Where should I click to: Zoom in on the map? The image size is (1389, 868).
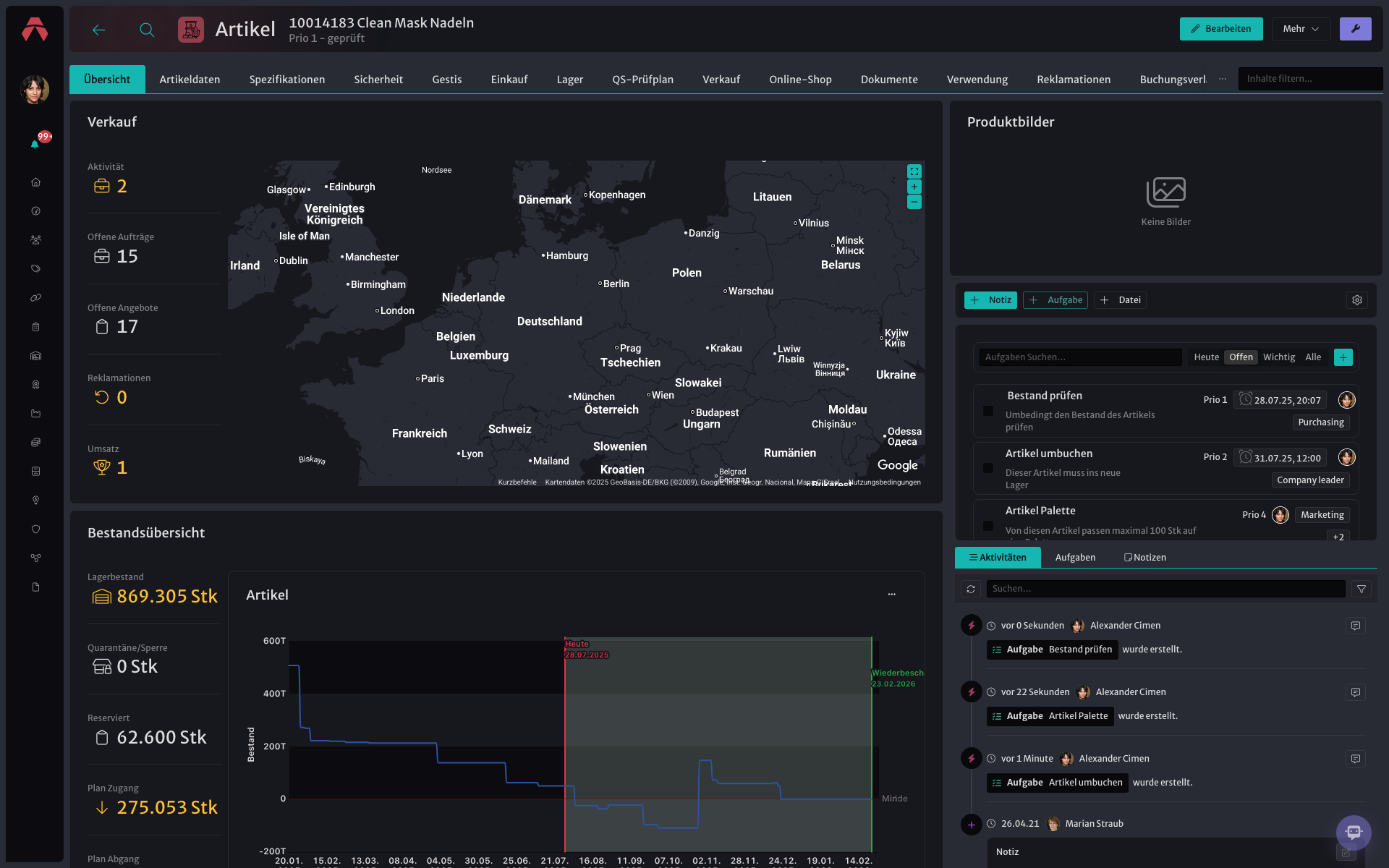tap(914, 187)
